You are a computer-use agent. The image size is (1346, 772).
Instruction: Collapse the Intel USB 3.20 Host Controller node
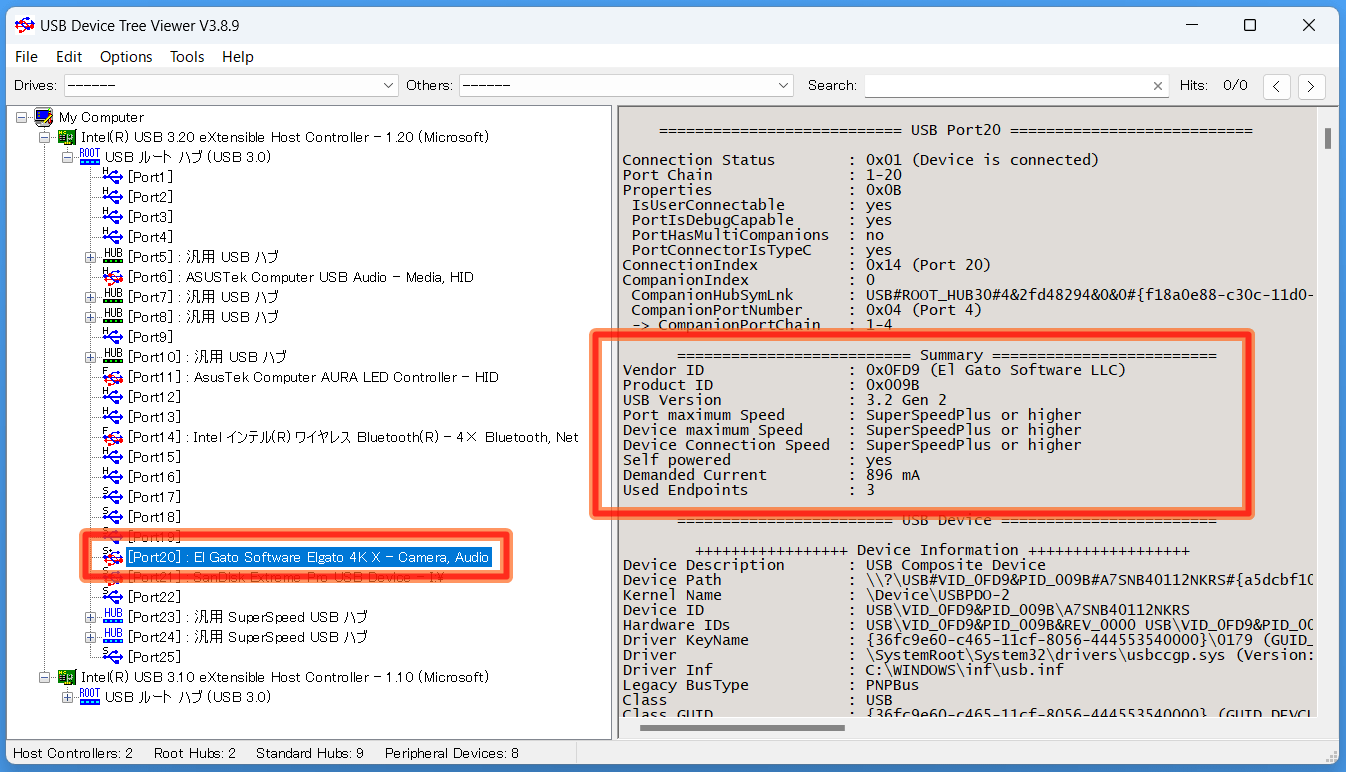point(45,137)
